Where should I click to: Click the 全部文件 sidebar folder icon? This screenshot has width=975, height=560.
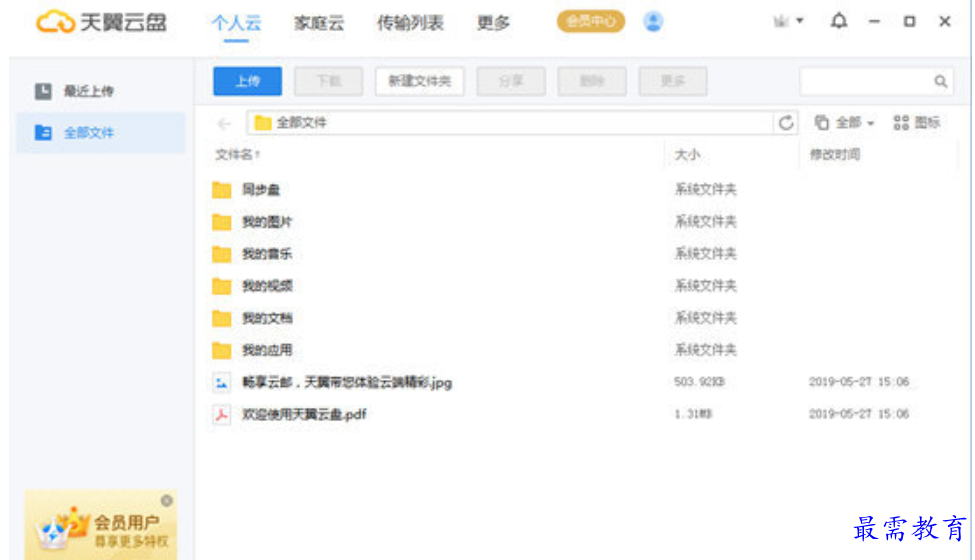pyautogui.click(x=43, y=132)
